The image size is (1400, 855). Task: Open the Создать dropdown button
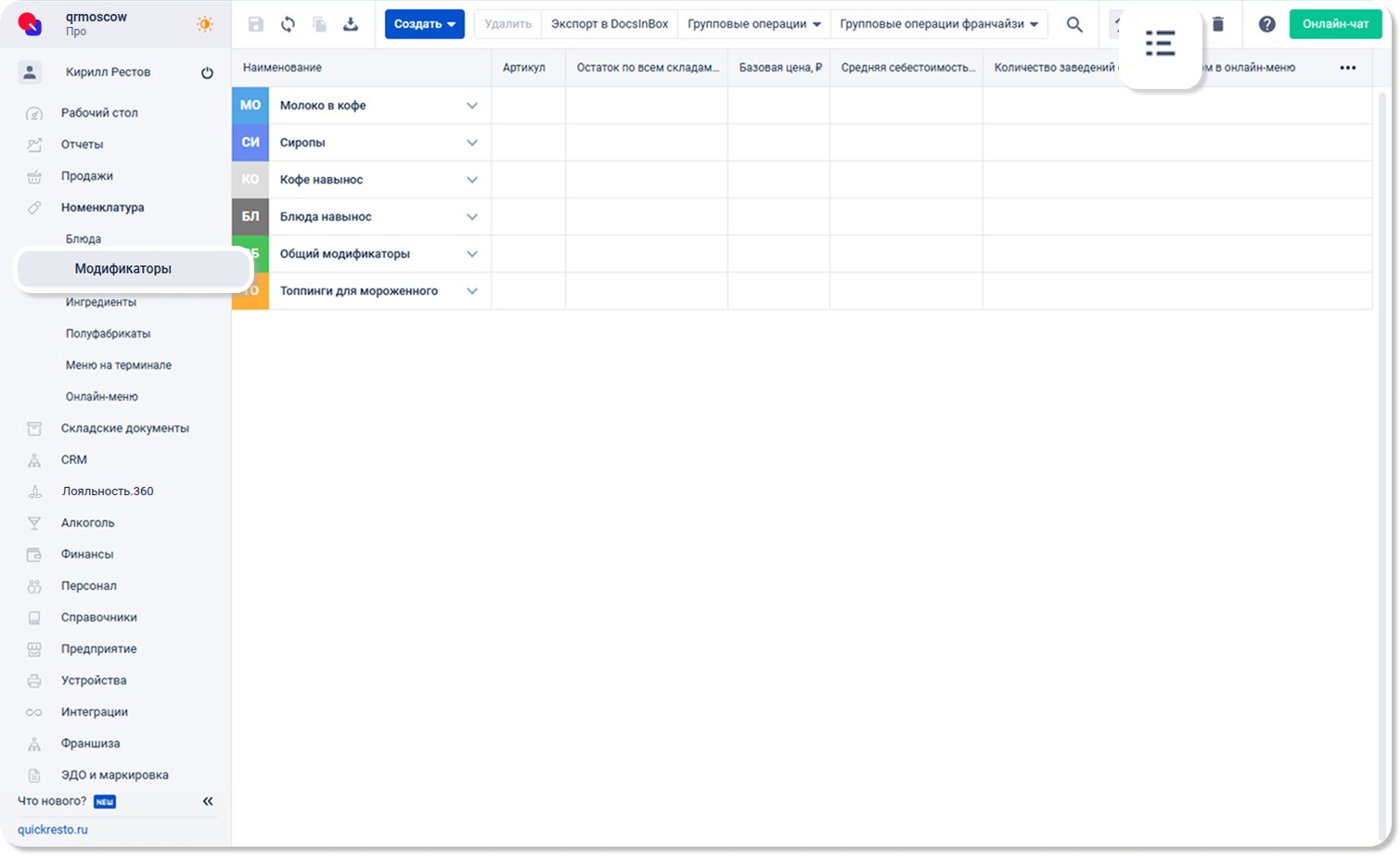[424, 24]
